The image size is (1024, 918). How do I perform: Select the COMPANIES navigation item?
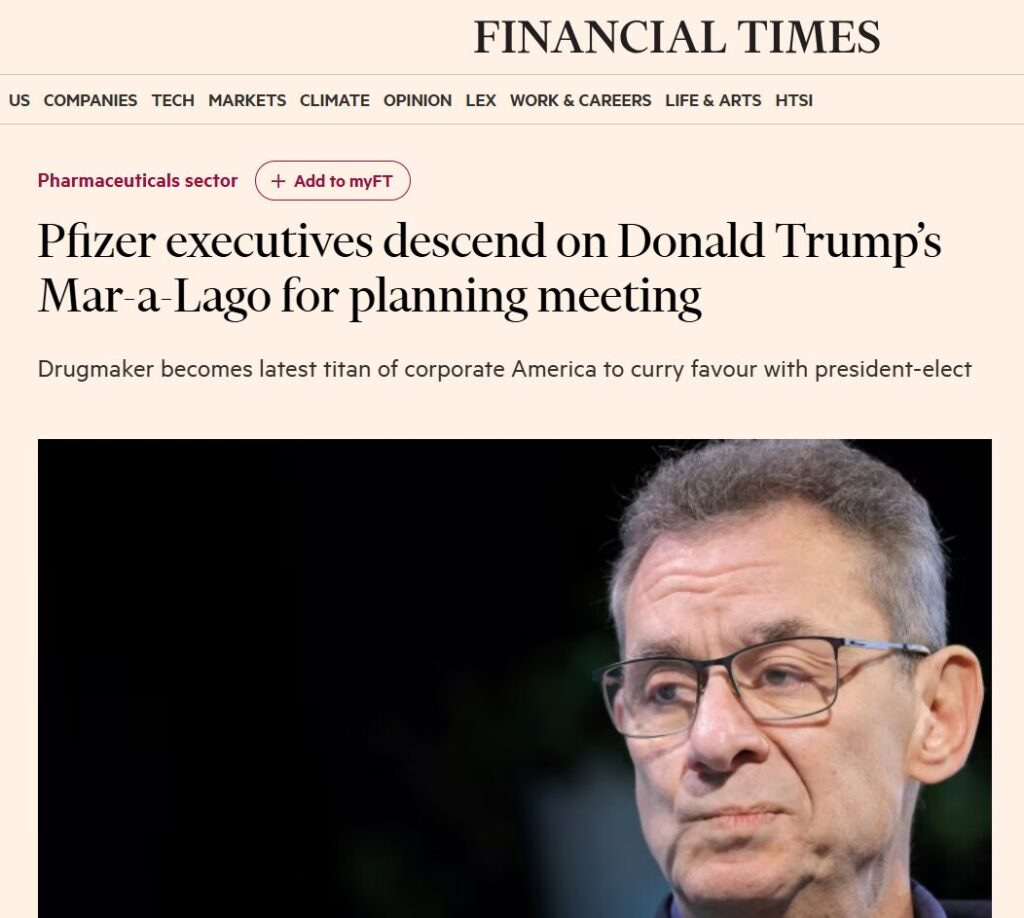pyautogui.click(x=91, y=100)
